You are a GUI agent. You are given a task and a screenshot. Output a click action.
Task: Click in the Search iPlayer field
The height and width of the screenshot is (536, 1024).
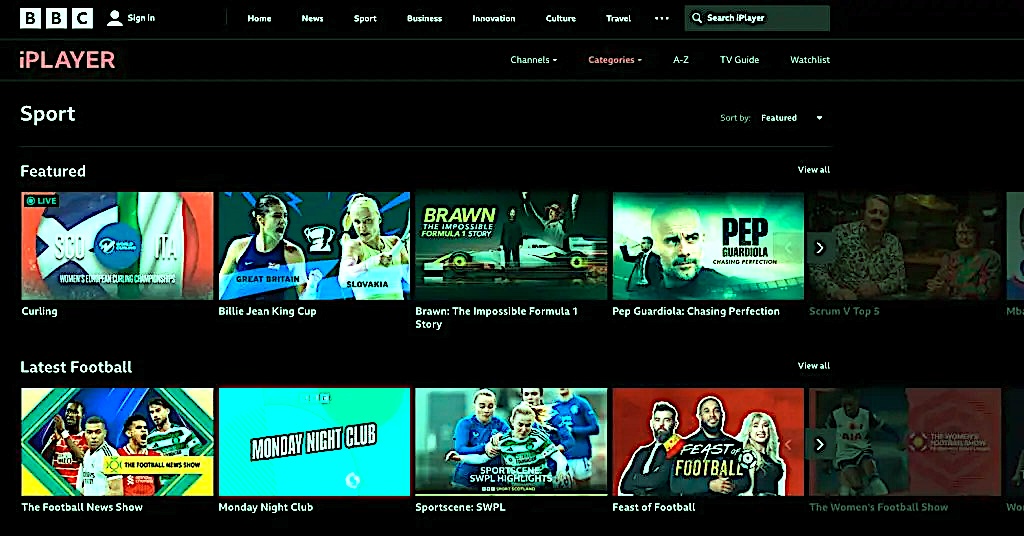pos(758,18)
